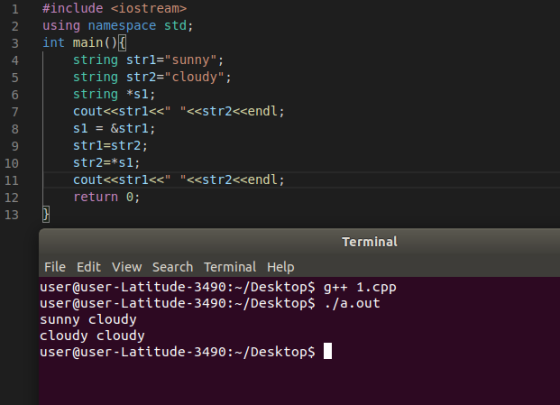Click the 'str1=str2;' assignment line
560x405 pixels.
110,145
